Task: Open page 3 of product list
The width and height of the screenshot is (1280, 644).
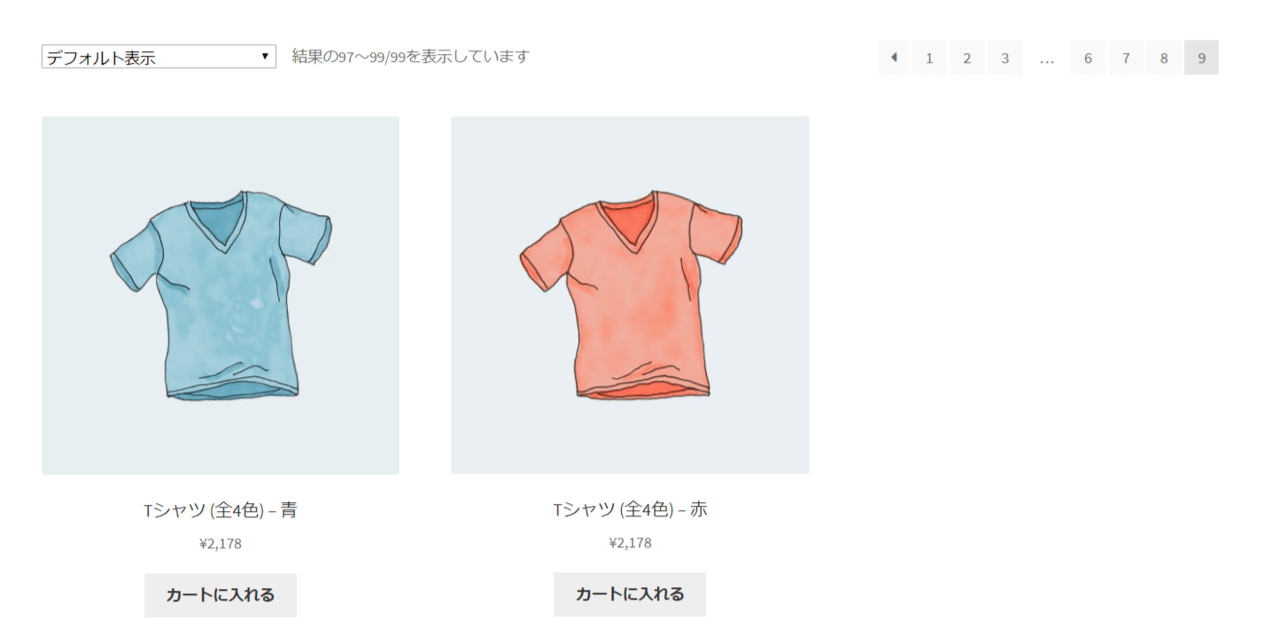Action: tap(1005, 57)
